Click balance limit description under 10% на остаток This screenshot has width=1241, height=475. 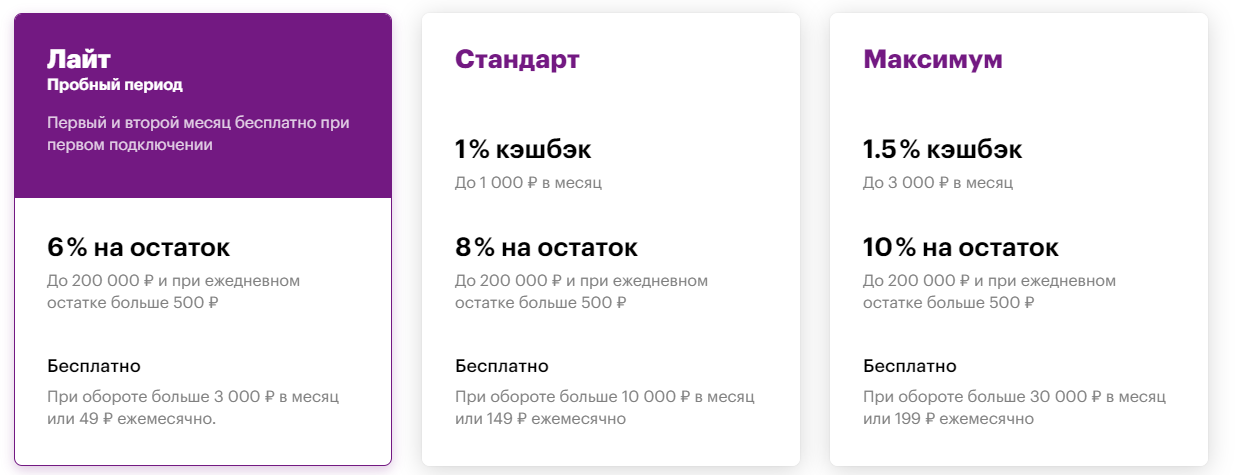click(x=989, y=290)
